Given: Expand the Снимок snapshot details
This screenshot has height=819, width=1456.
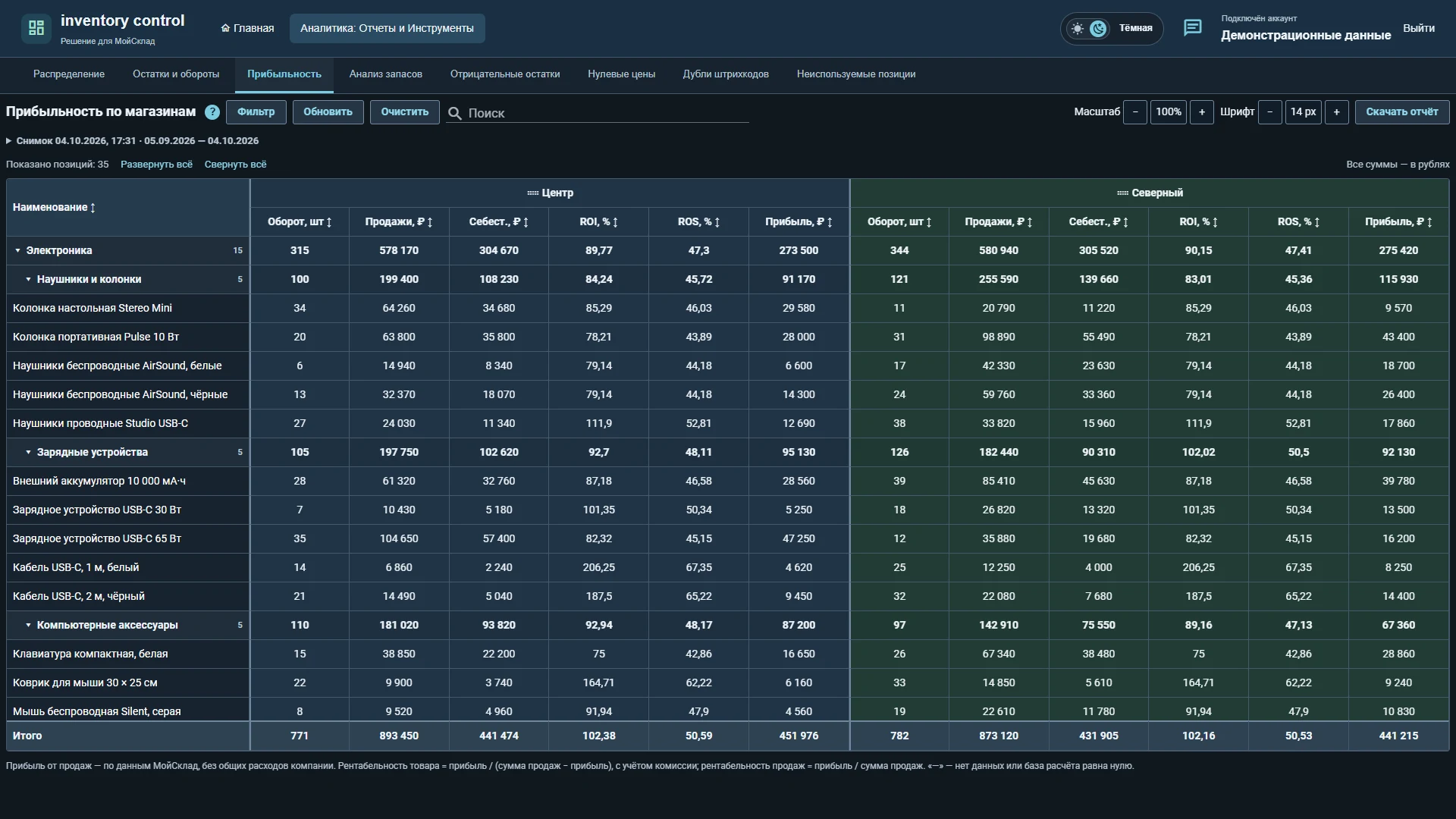Looking at the screenshot, I should click(x=9, y=141).
